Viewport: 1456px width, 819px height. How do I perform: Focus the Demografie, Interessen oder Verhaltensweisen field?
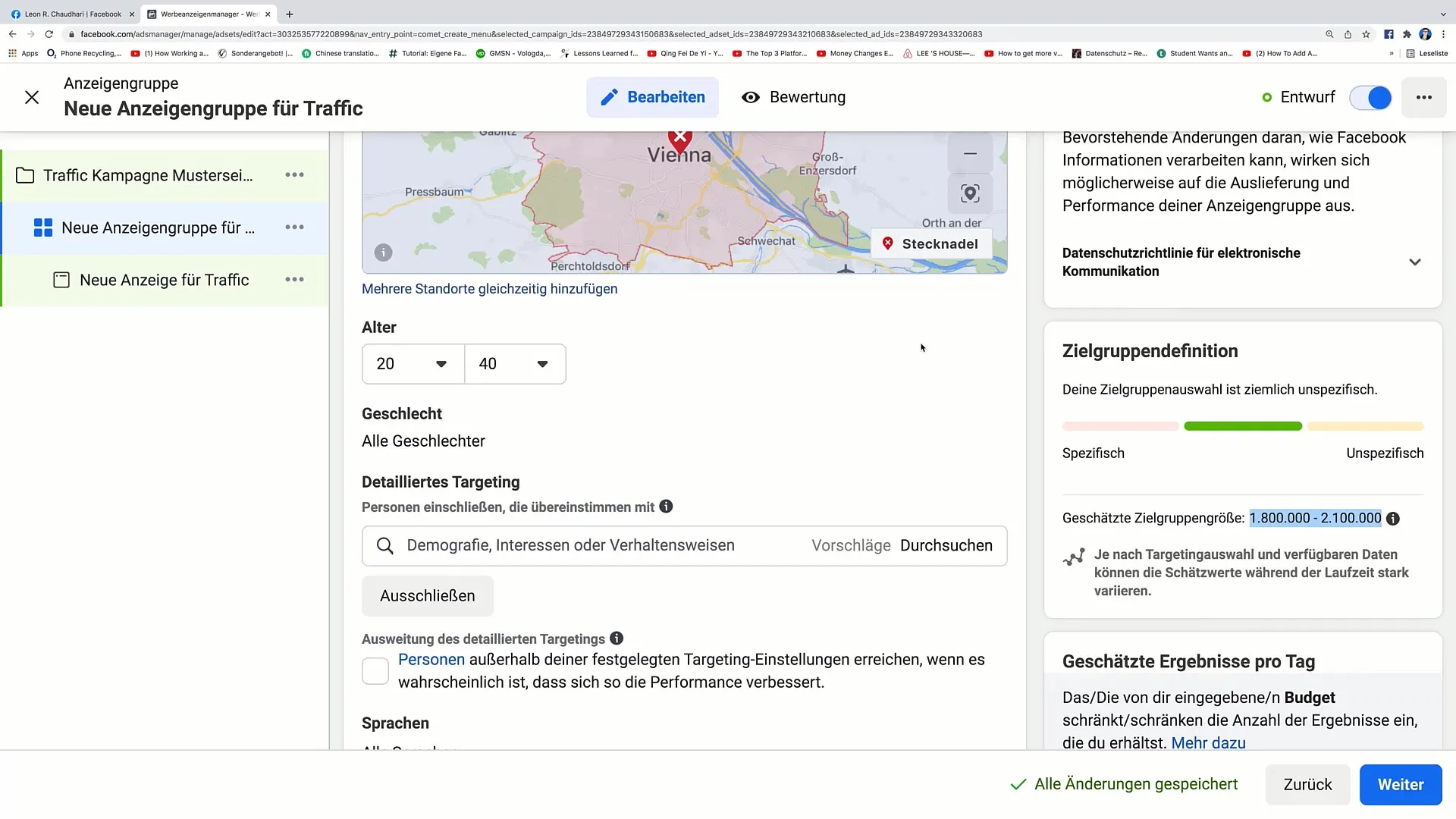684,546
